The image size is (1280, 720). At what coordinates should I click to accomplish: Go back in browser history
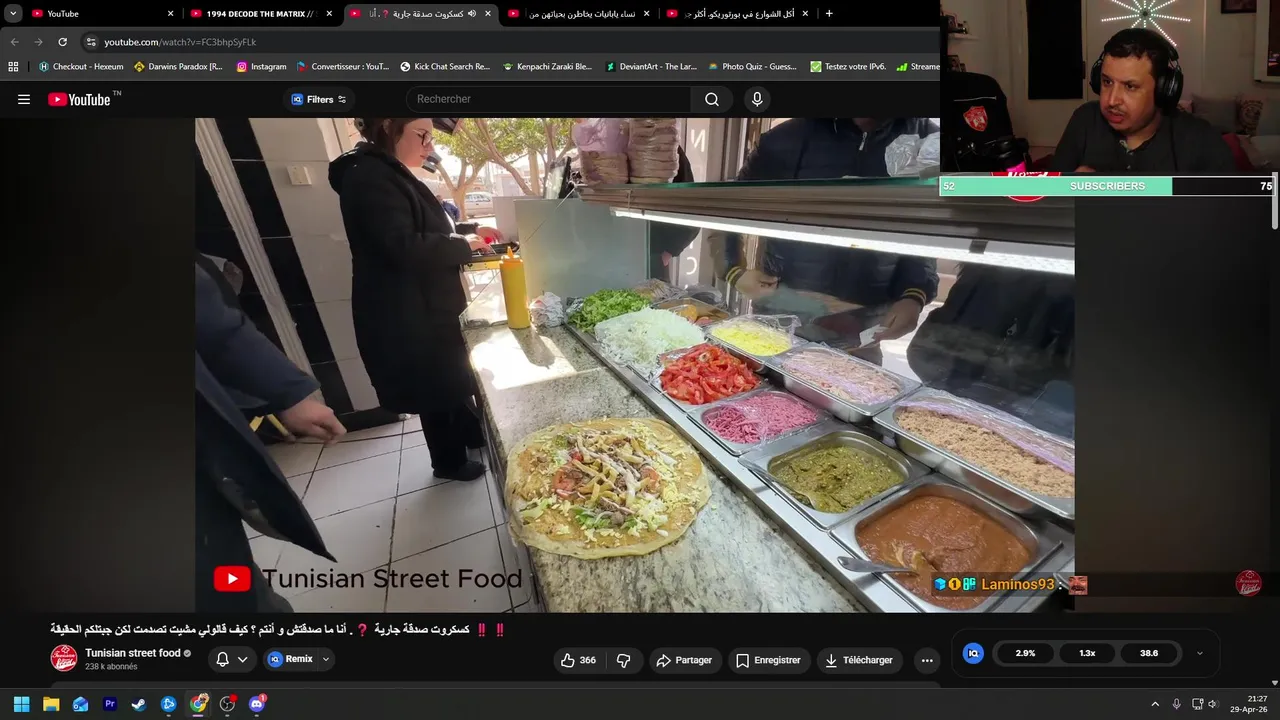tap(14, 42)
